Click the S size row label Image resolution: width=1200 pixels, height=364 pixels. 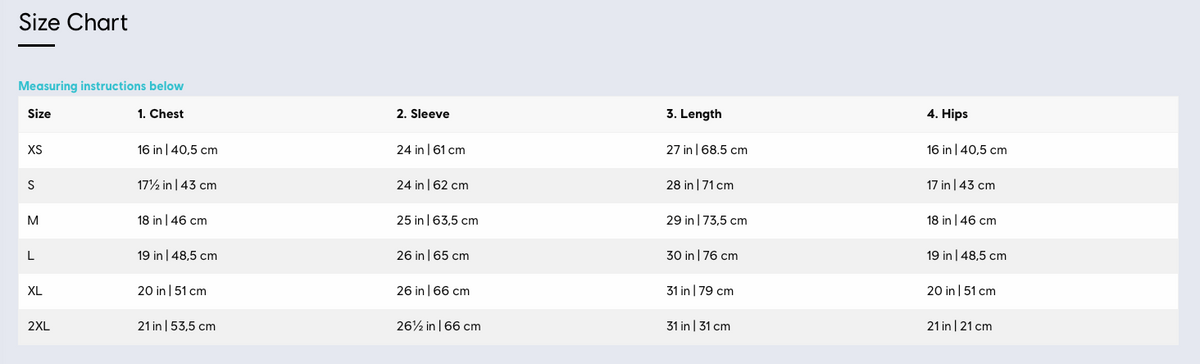[31, 185]
